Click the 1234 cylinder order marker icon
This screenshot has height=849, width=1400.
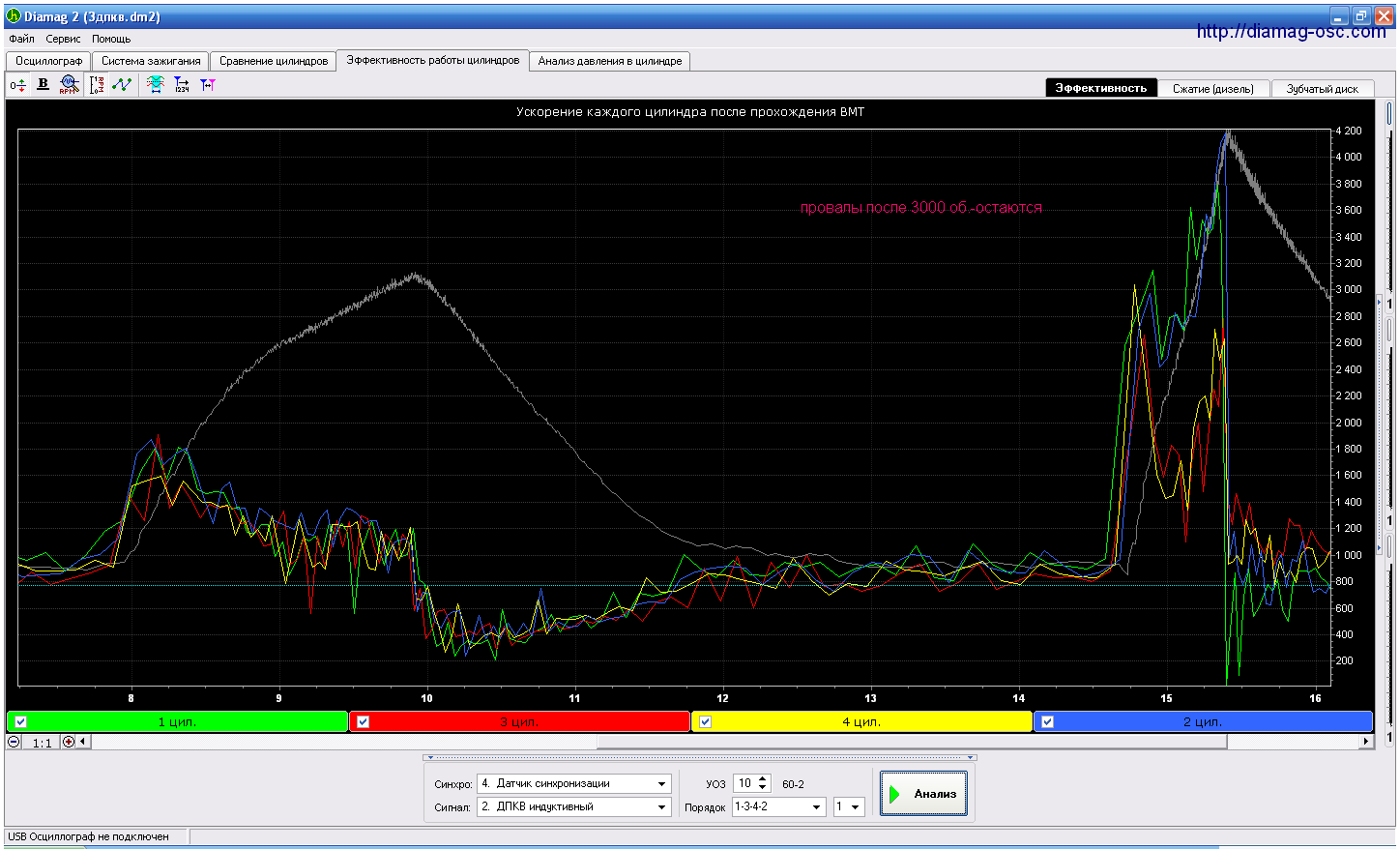181,85
